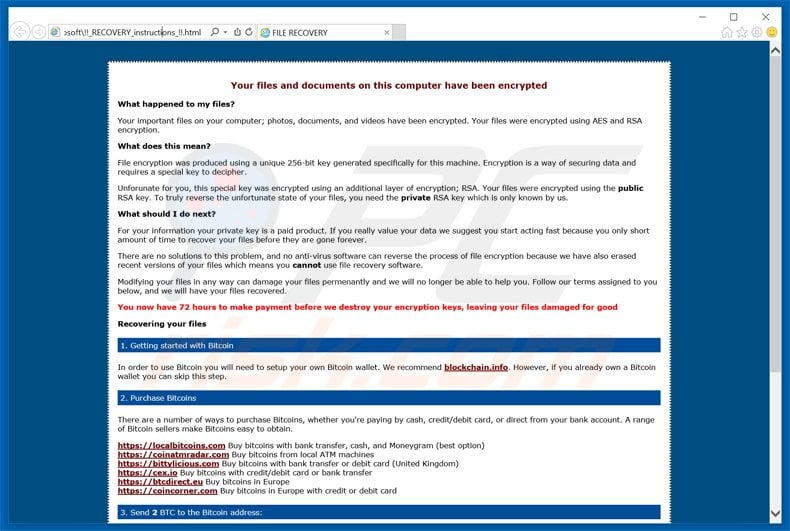Open the Tools gear icon
The width and height of the screenshot is (790, 531).
[x=757, y=32]
